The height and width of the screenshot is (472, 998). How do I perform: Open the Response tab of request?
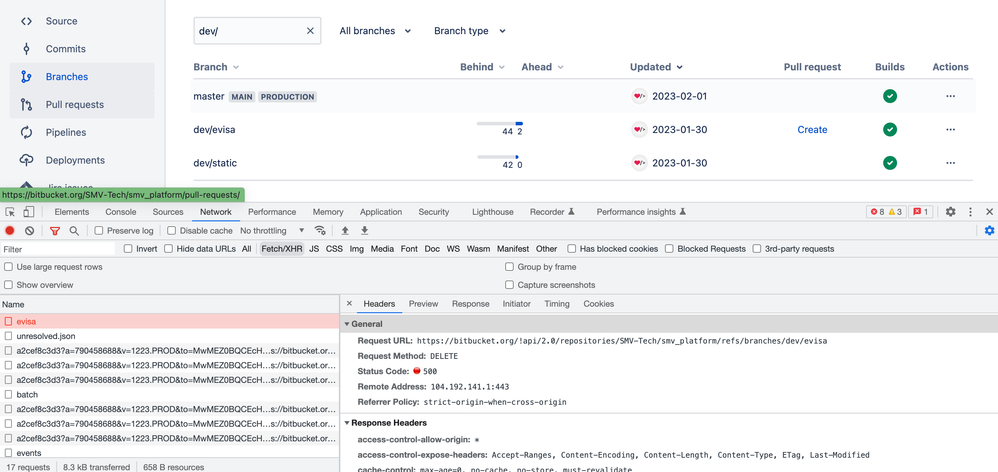(x=470, y=304)
